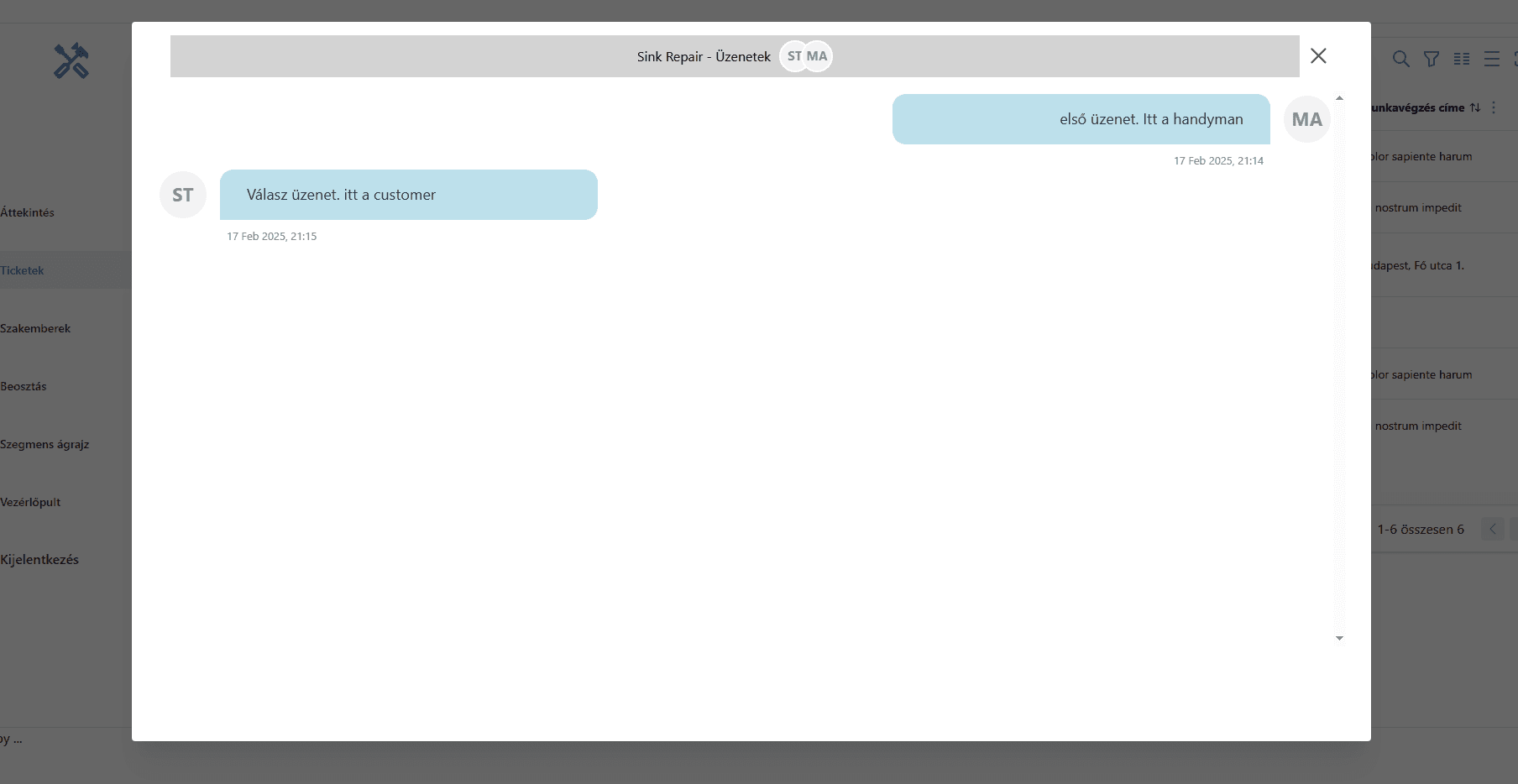Open the filter funnel icon

[1432, 59]
